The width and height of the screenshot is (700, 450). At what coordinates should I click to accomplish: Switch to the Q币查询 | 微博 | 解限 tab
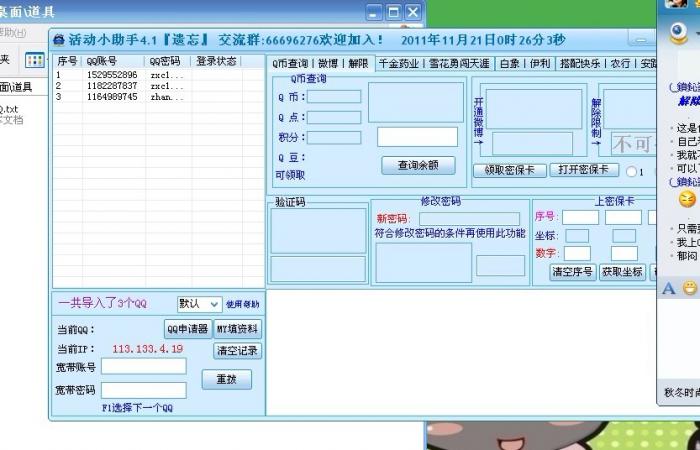coord(320,63)
